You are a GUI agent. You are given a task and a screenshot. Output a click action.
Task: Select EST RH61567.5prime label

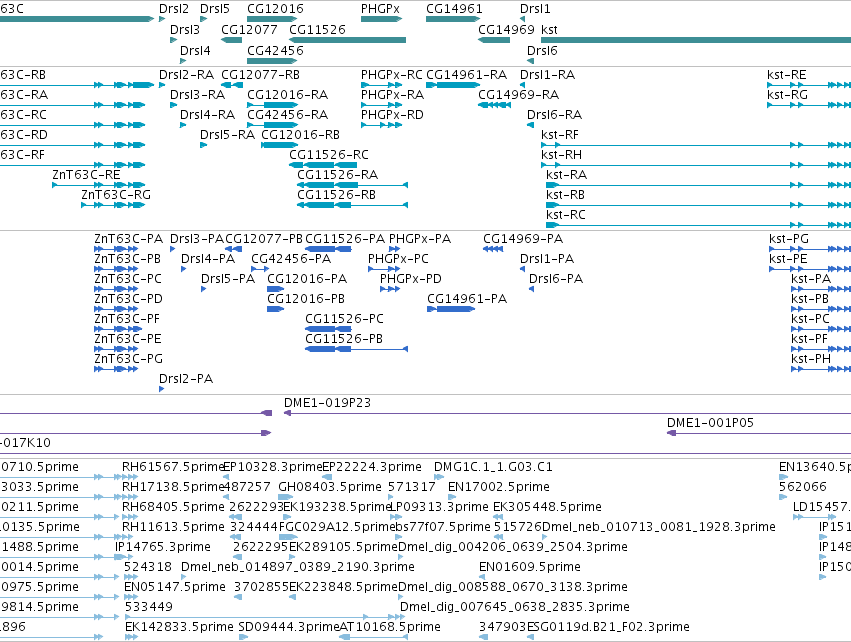coord(173,467)
